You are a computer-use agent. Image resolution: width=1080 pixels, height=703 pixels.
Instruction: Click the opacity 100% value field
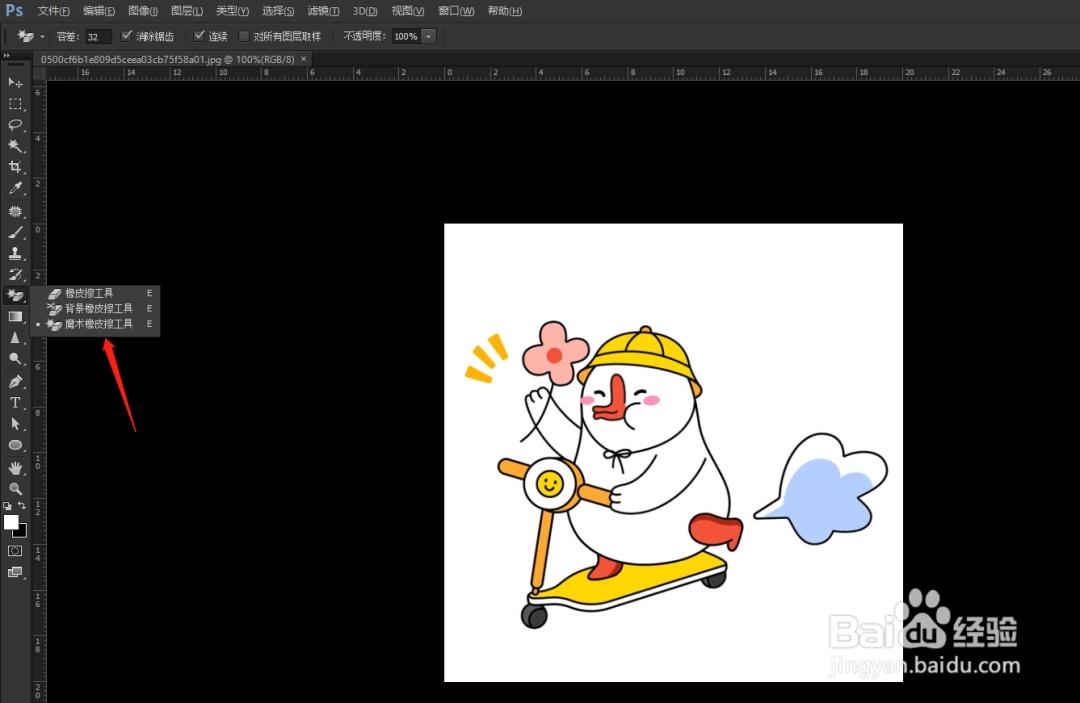(x=406, y=36)
